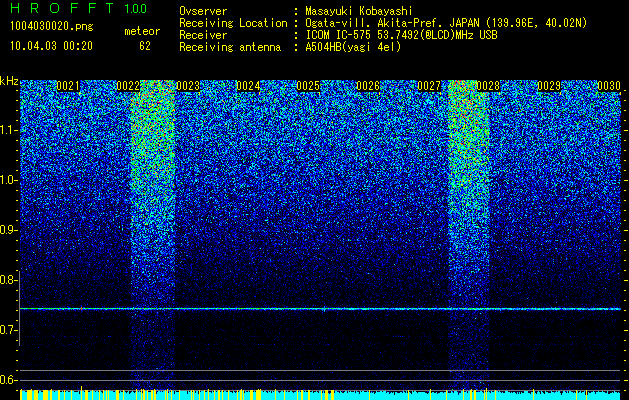Click the 0.7 kHz axis label
This screenshot has width=629, height=400.
pyautogui.click(x=8, y=330)
